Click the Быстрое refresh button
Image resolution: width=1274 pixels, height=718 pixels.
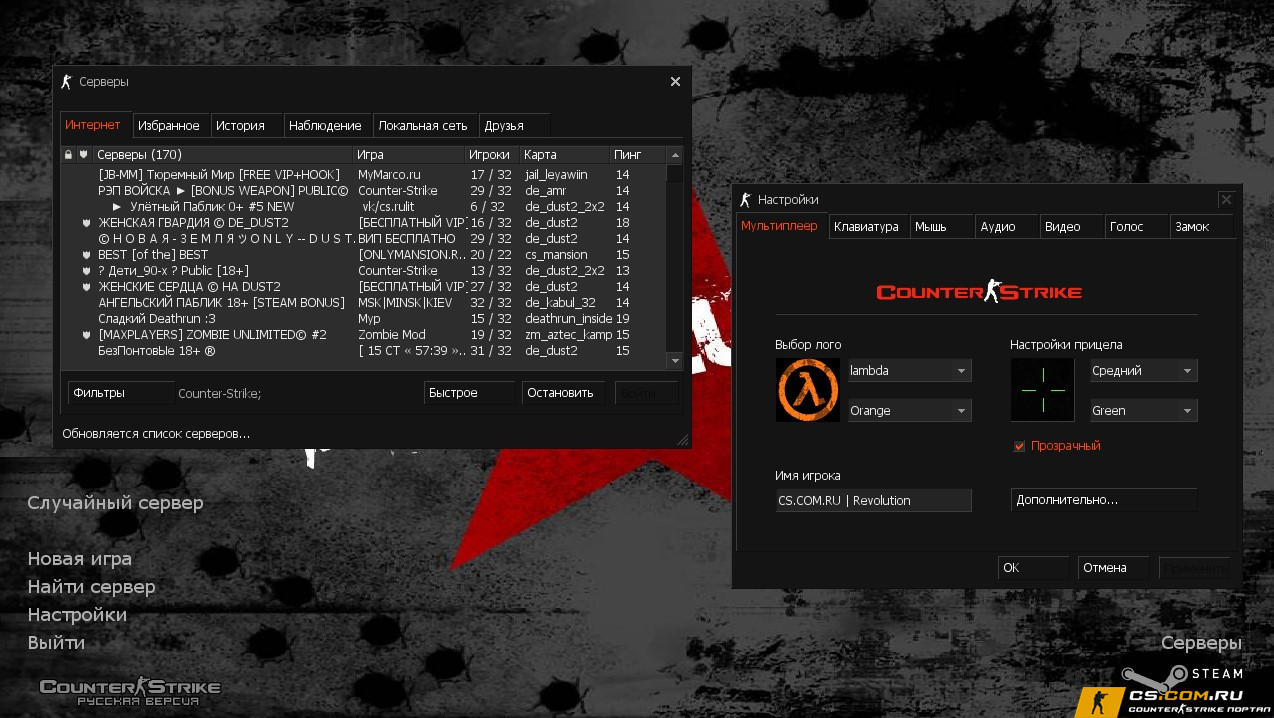pyautogui.click(x=470, y=393)
